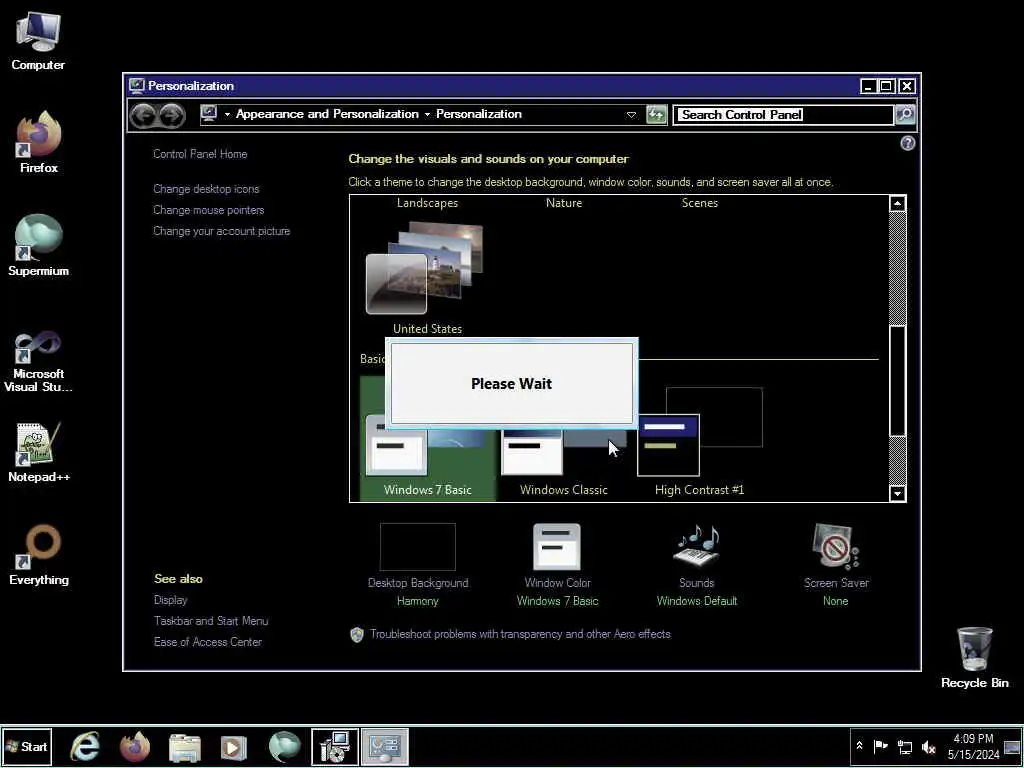This screenshot has height=768, width=1024.
Task: Open Desktop Background Harmony settings
Action: (x=417, y=565)
